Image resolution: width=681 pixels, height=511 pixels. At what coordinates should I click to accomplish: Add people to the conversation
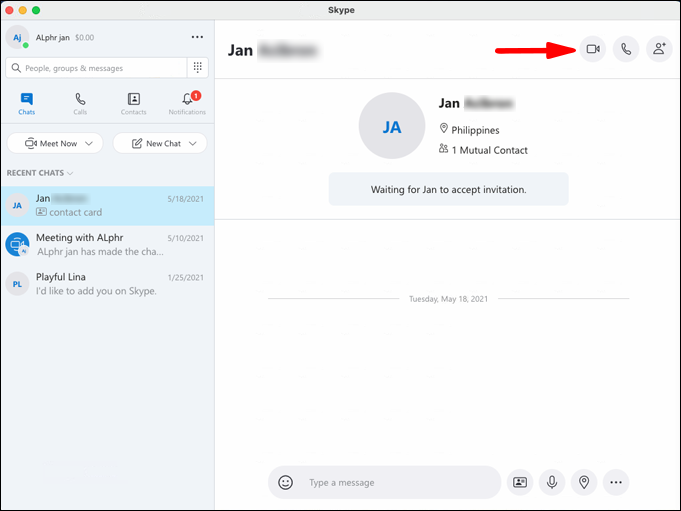(x=659, y=49)
